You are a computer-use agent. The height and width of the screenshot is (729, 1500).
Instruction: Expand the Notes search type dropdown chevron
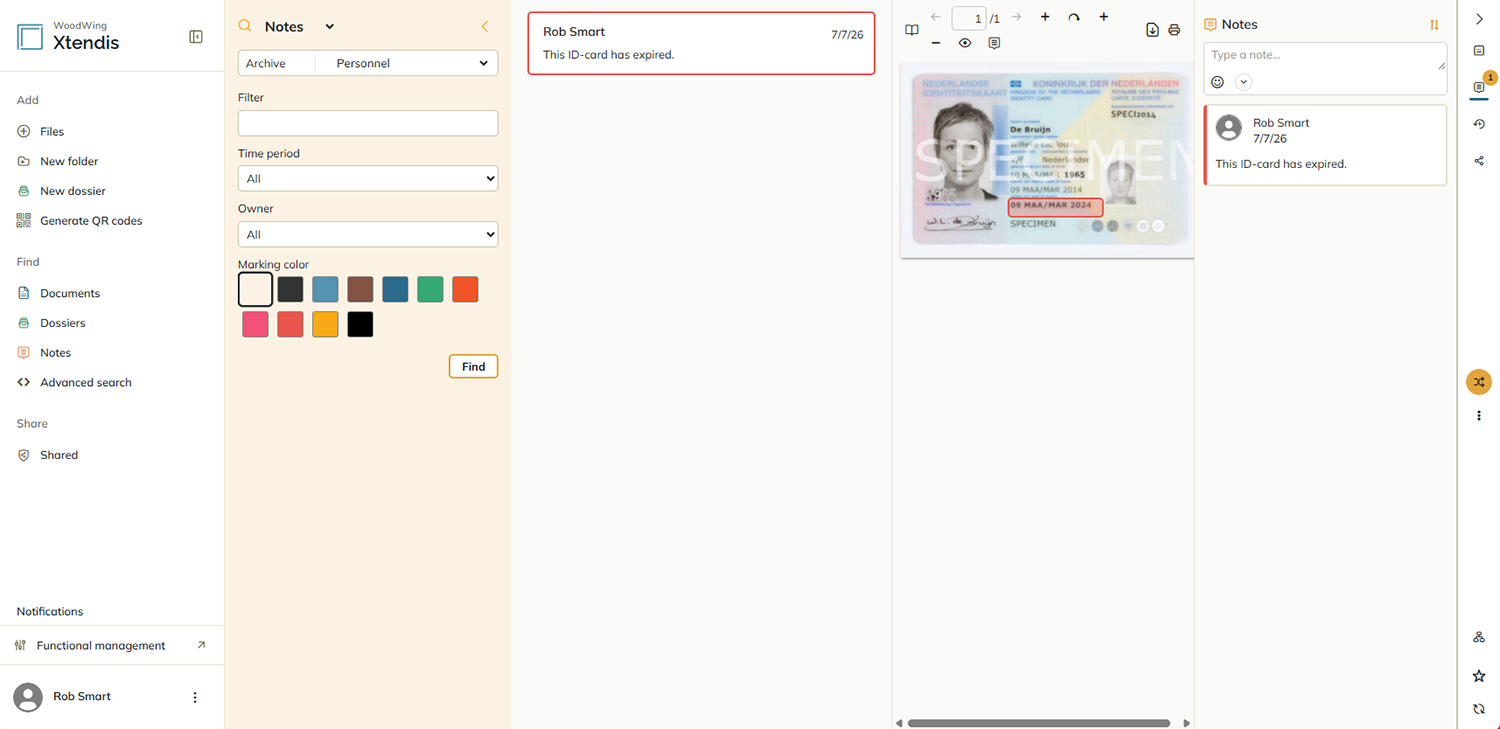[330, 27]
